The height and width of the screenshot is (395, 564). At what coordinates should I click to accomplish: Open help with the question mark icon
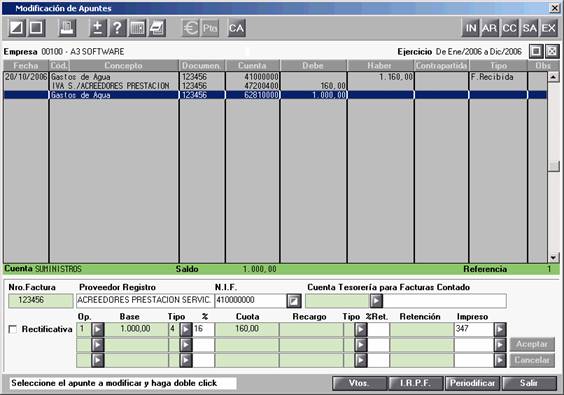tap(117, 28)
